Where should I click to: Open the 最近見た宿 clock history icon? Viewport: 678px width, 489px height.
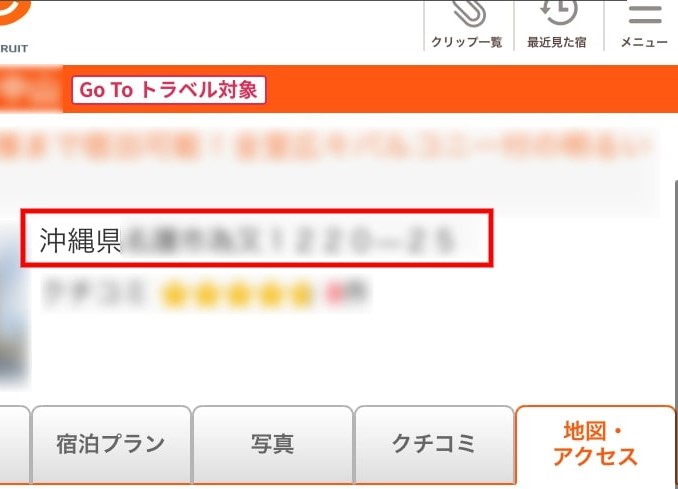(558, 12)
